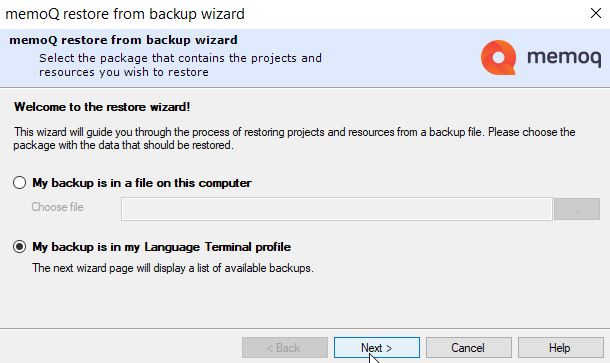Close the restore from backup wizard window
The height and width of the screenshot is (363, 610).
pyautogui.click(x=596, y=13)
